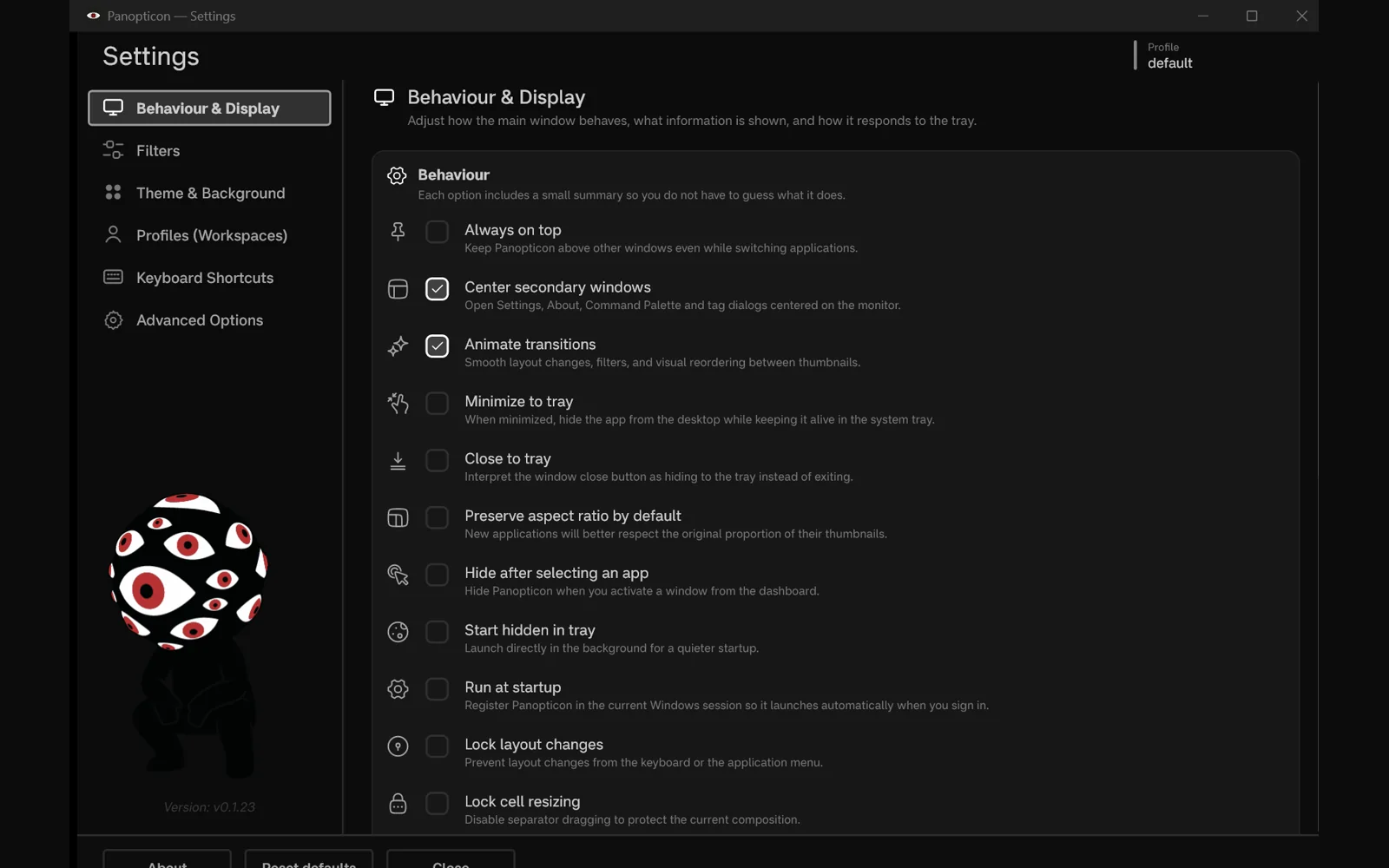Click the gear icon beside Run at startup

click(x=398, y=689)
